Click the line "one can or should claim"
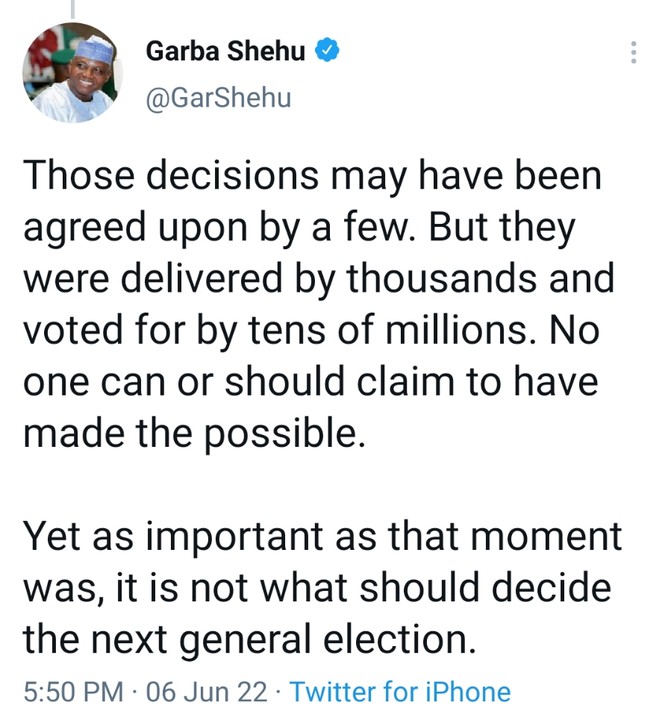 click(312, 383)
